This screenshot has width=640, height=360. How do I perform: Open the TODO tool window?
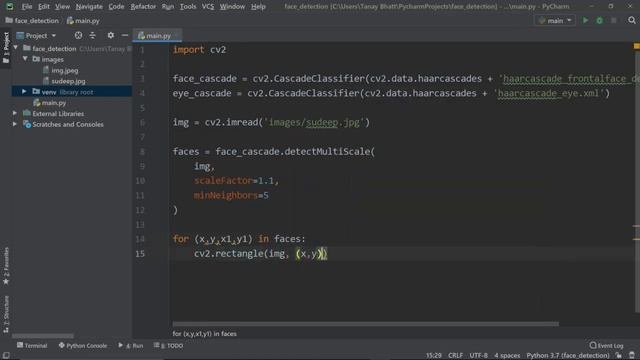[x=168, y=345]
